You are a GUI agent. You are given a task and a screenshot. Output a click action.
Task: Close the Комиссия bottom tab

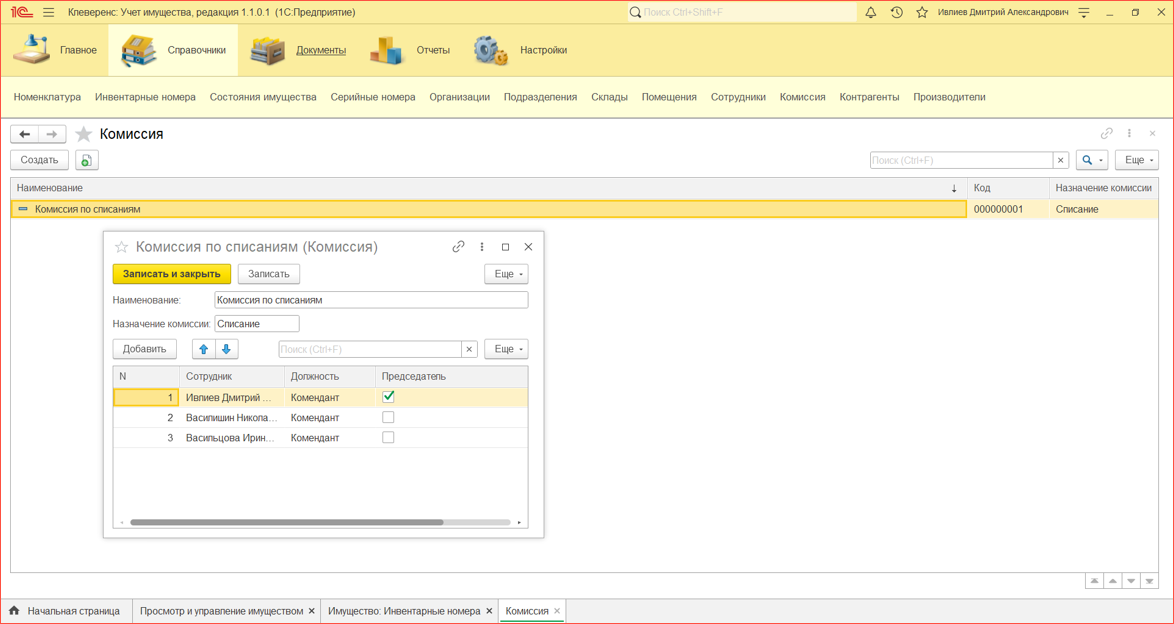click(557, 611)
